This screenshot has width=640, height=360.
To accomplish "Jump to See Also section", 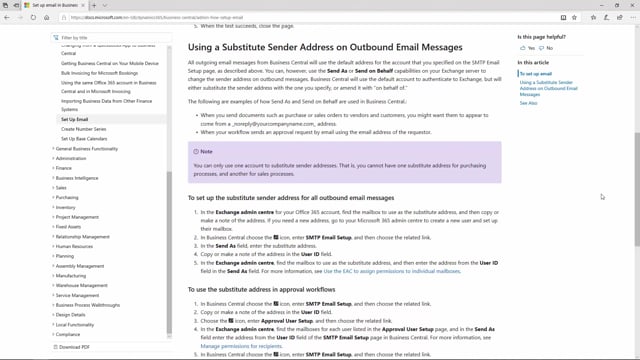I will 528,103.
